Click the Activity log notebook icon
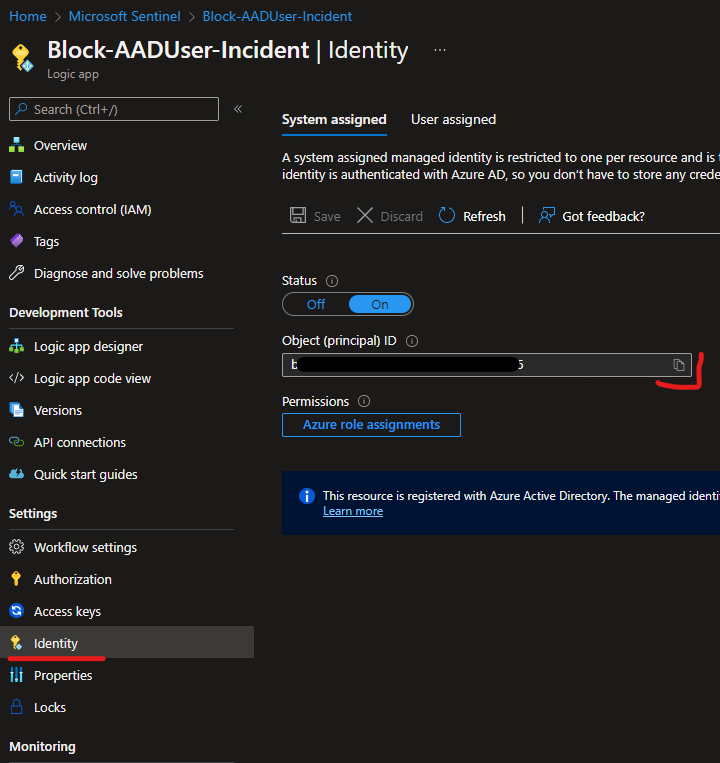This screenshot has width=720, height=763. coord(17,177)
